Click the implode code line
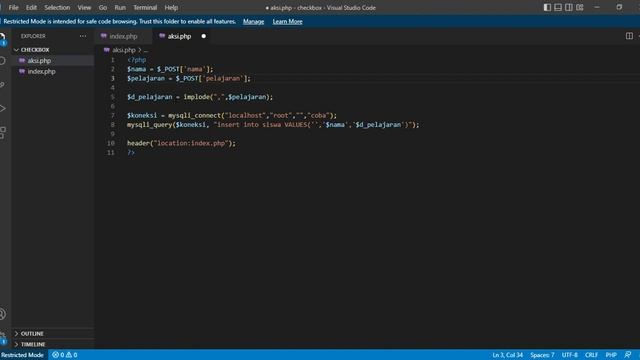The image size is (640, 360). [x=200, y=97]
